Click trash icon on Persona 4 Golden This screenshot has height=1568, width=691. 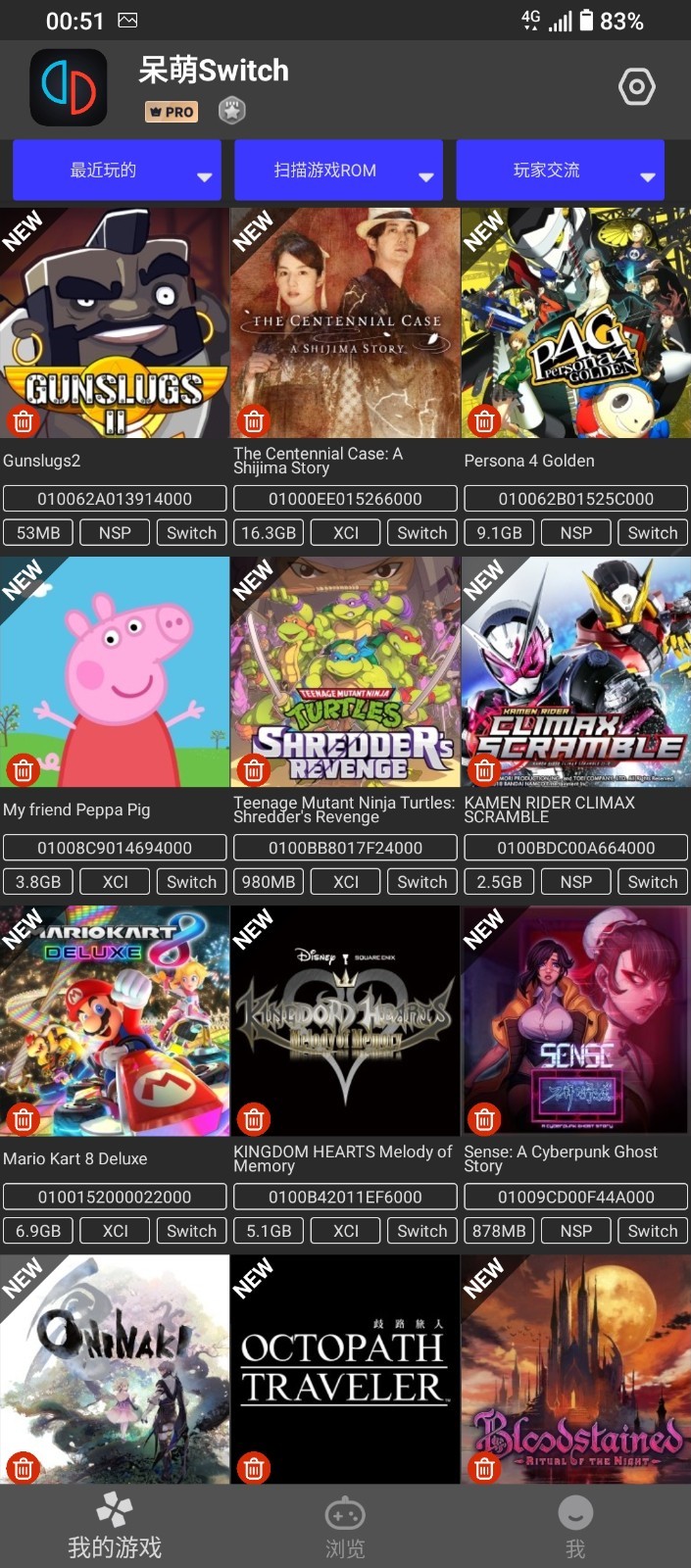(484, 421)
